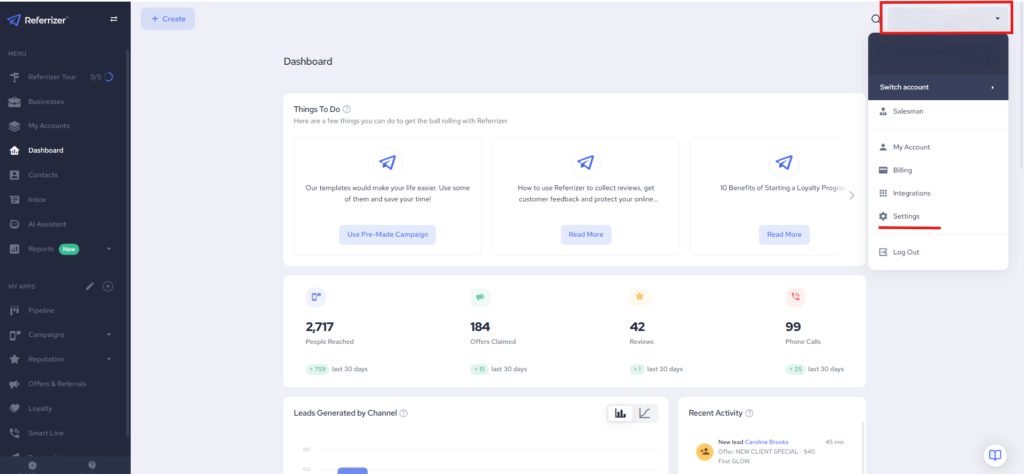Expand the Reputation submenu

pos(108,358)
